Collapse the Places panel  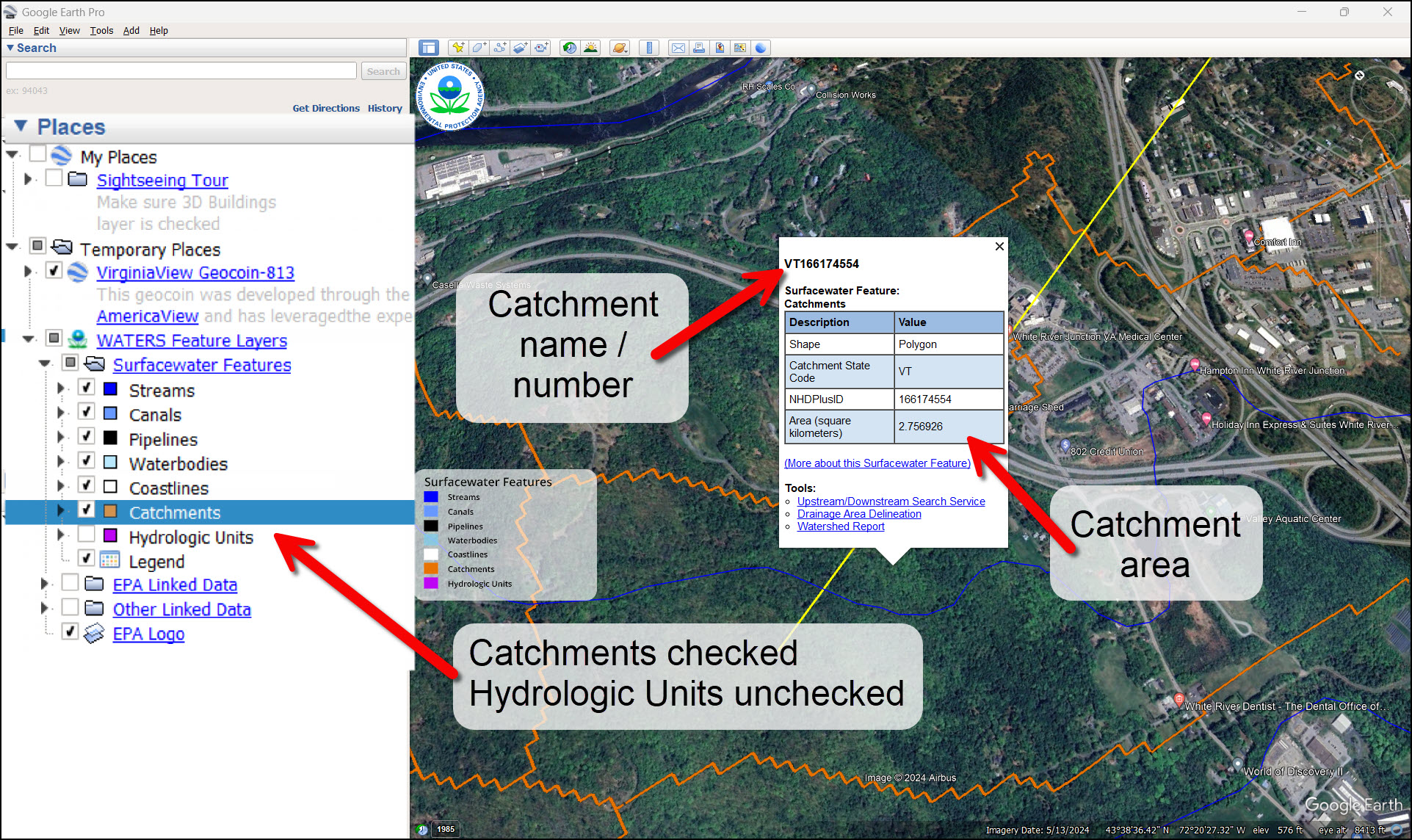point(21,126)
